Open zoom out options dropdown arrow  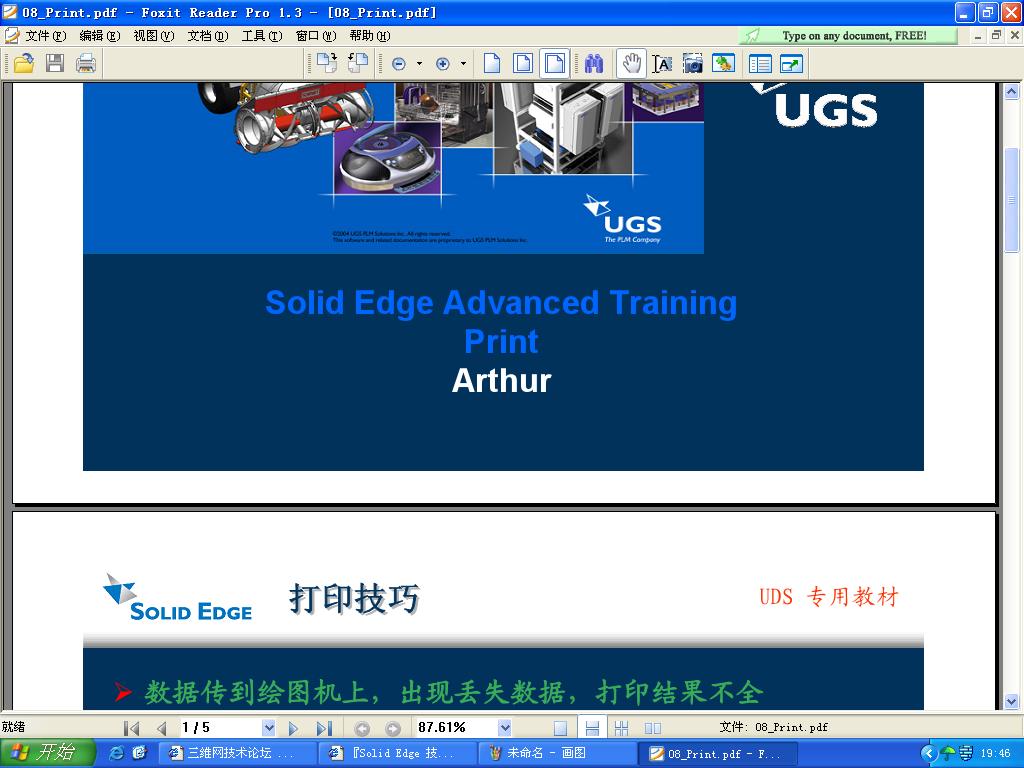pos(419,63)
